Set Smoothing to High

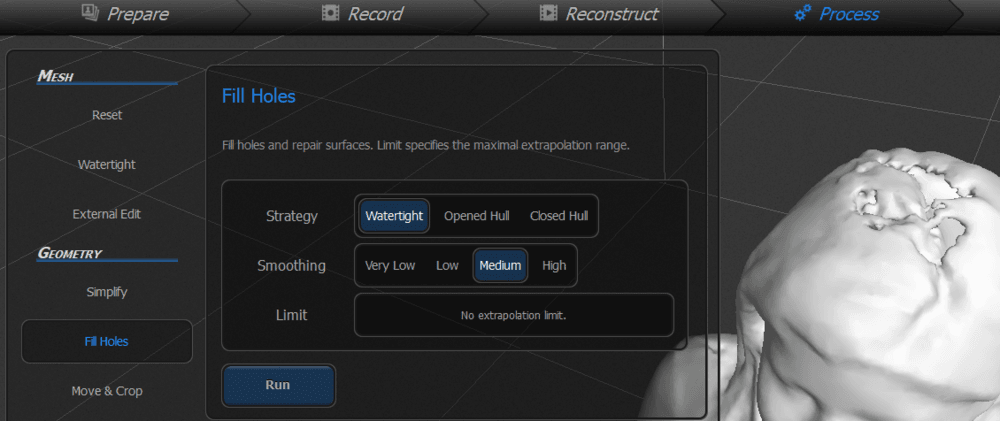tap(554, 265)
